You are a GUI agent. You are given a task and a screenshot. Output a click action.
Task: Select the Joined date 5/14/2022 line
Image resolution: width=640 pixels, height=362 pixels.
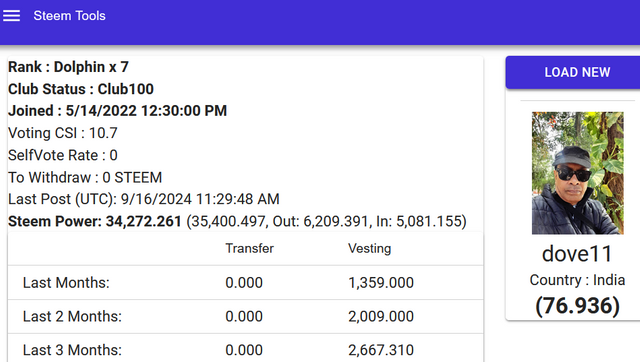(118, 111)
